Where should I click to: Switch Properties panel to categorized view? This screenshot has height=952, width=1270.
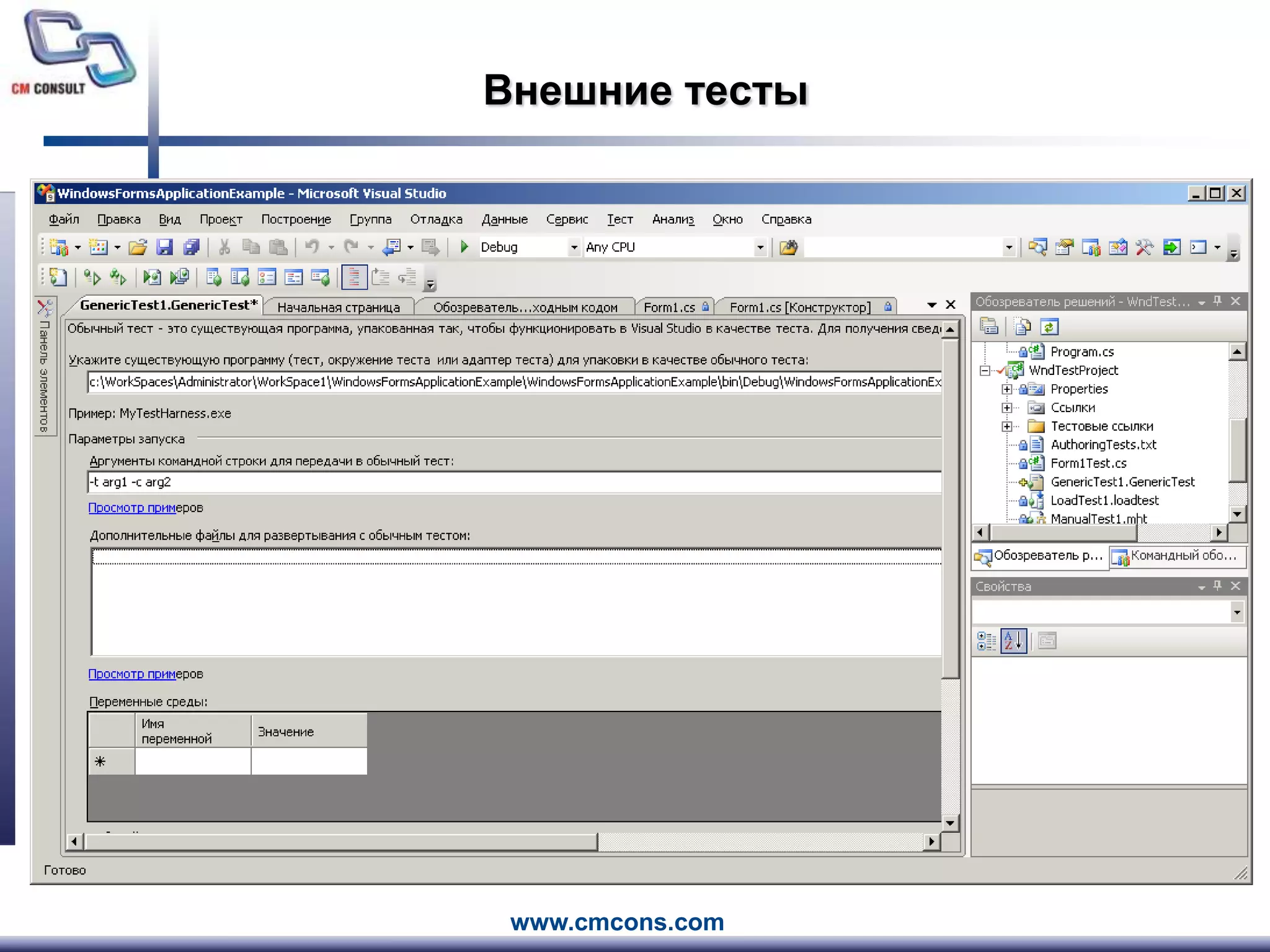tap(987, 641)
